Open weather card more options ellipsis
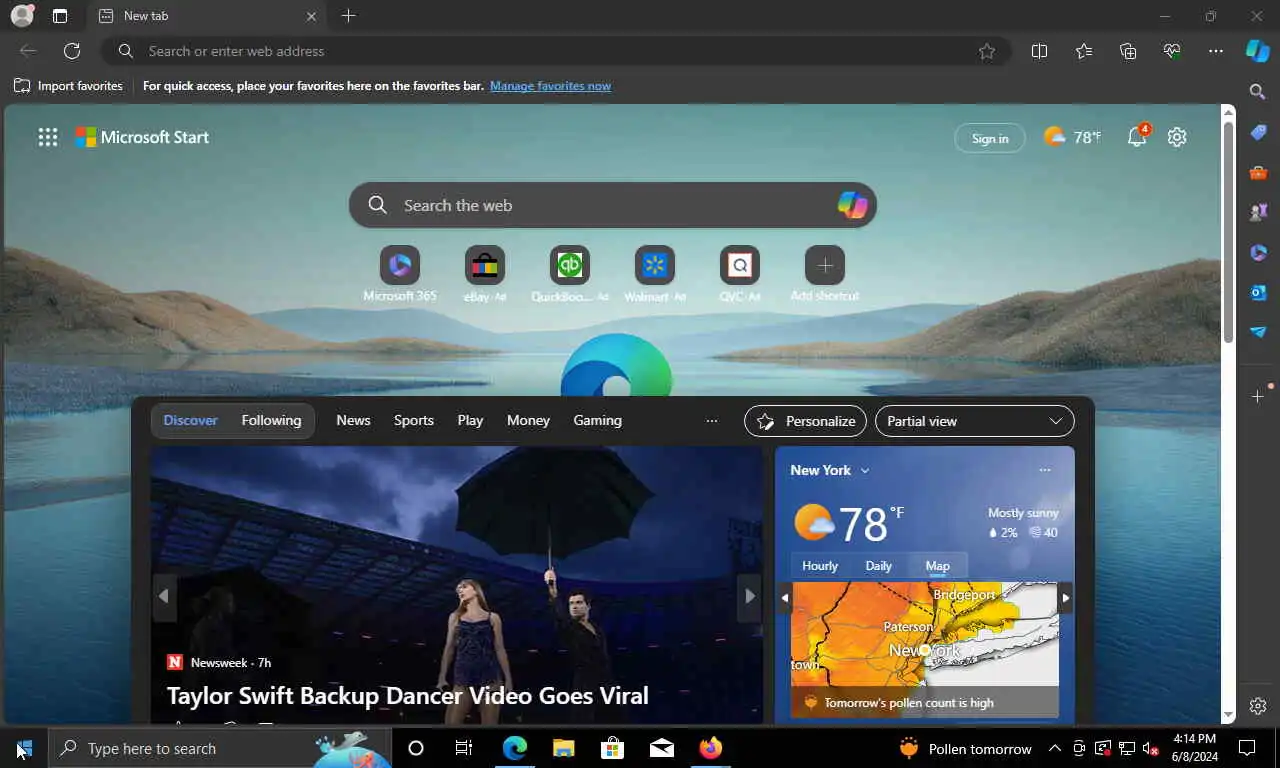Viewport: 1280px width, 768px height. click(1045, 470)
